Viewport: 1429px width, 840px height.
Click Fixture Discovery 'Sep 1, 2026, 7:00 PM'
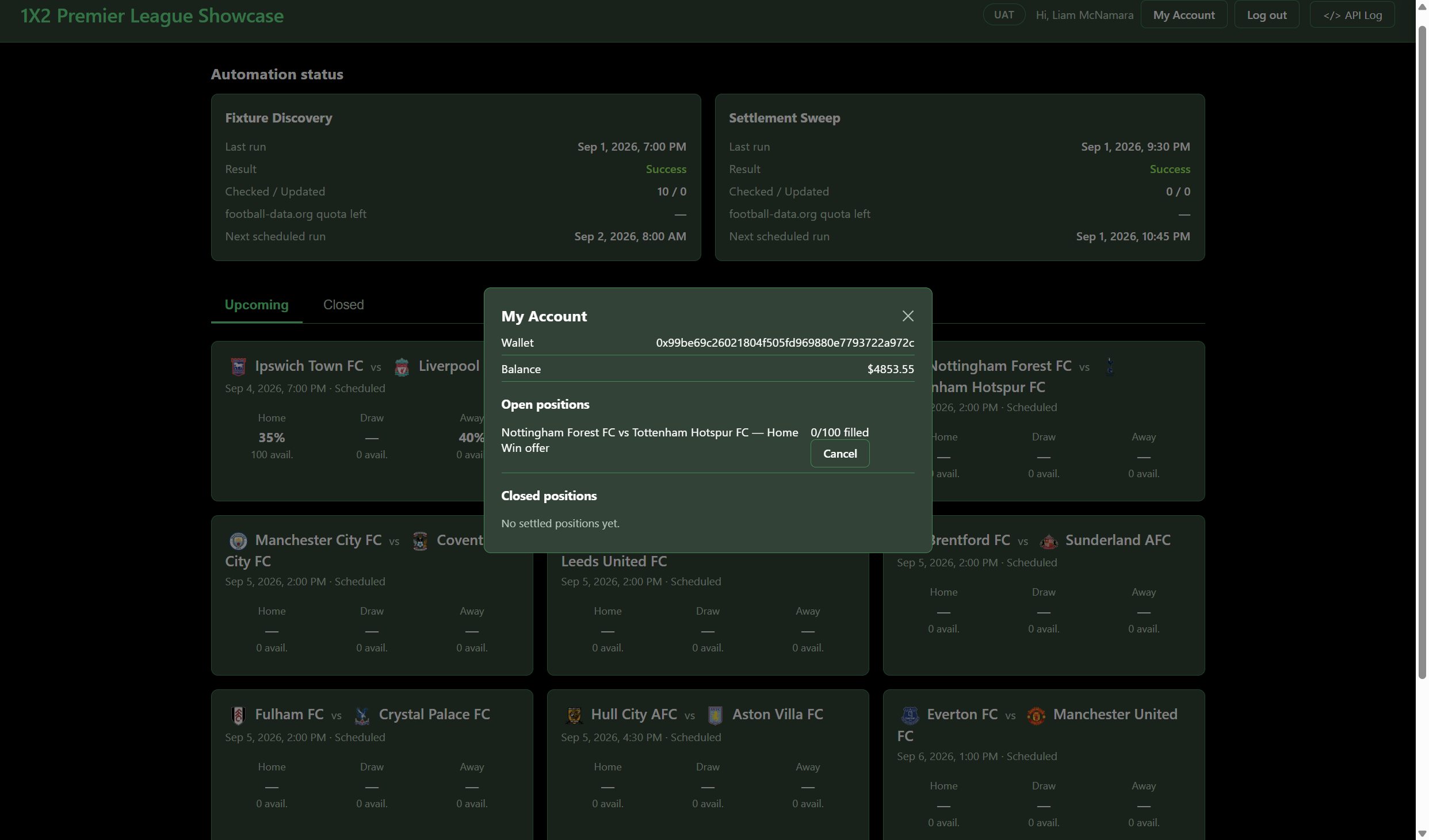(x=632, y=147)
